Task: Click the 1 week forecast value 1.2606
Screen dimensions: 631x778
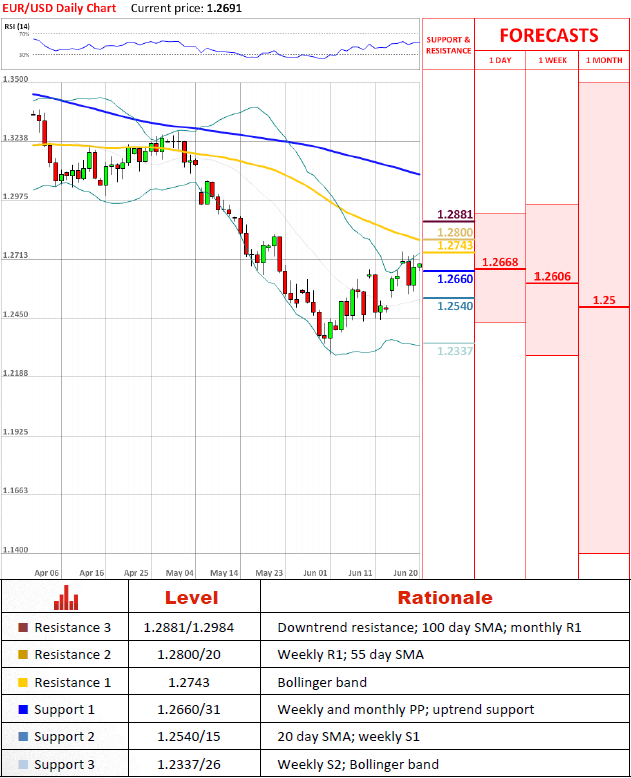Action: (x=553, y=276)
